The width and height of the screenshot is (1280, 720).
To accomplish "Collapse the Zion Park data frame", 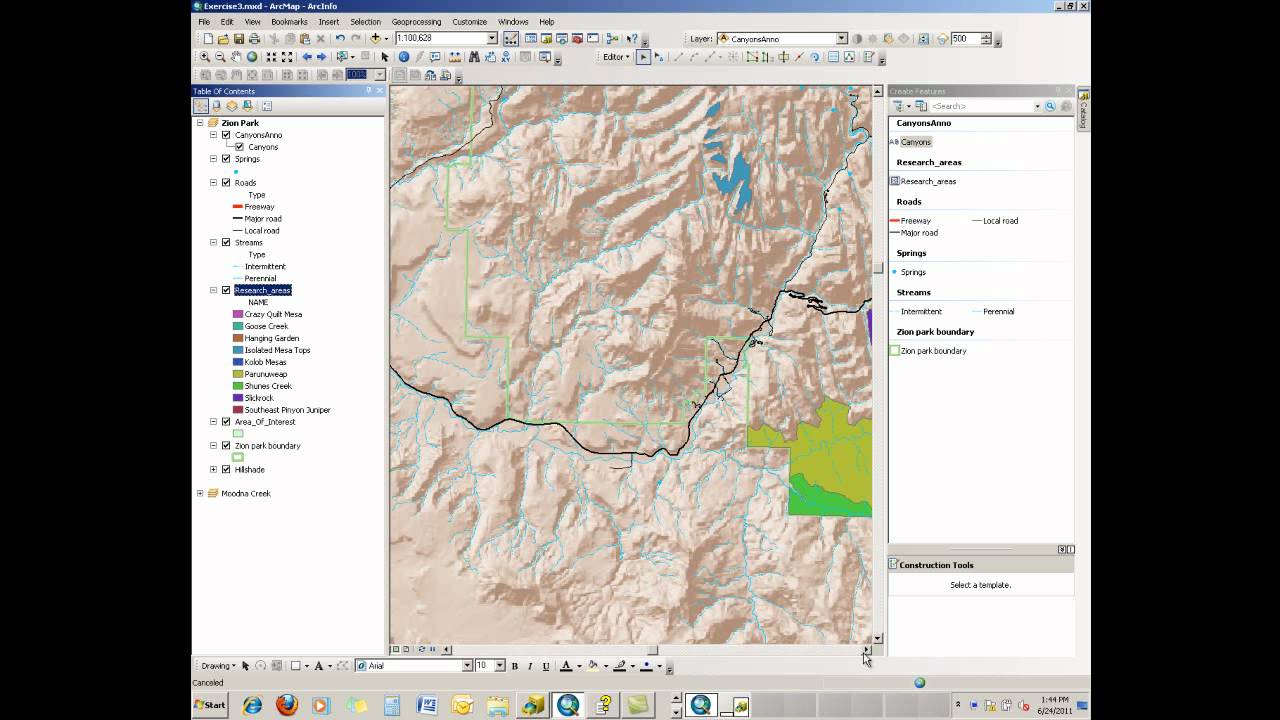I will (x=200, y=123).
